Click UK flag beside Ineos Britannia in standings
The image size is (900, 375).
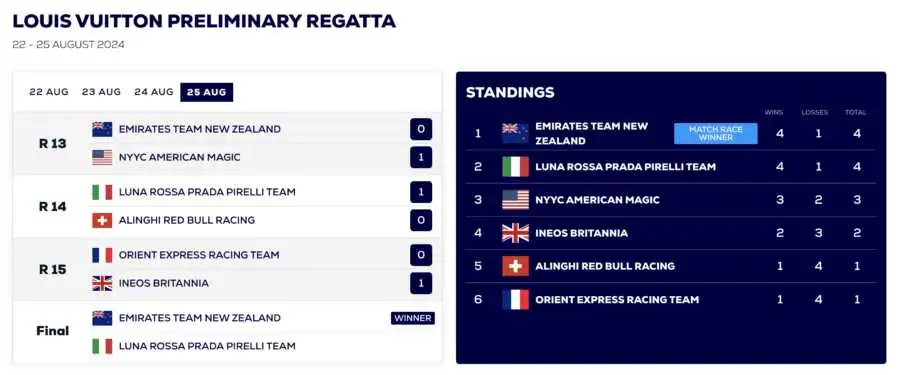515,233
